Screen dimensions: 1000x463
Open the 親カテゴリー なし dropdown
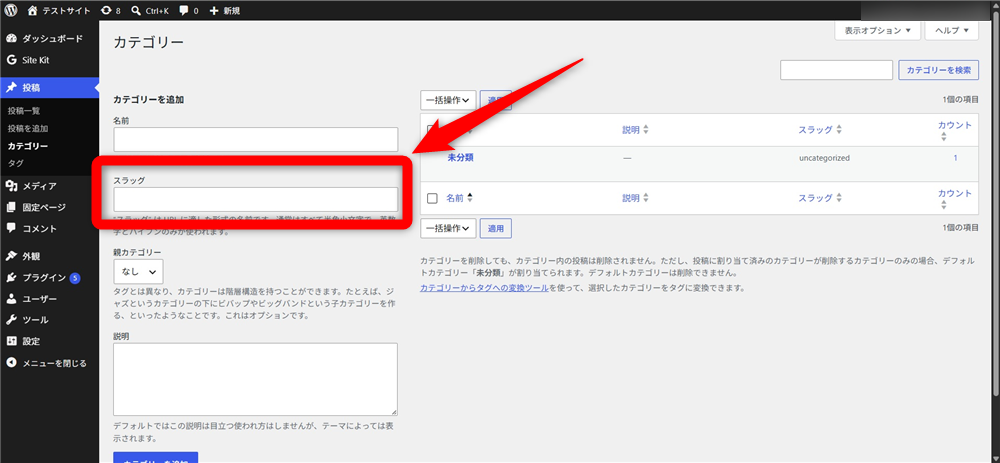pos(138,272)
